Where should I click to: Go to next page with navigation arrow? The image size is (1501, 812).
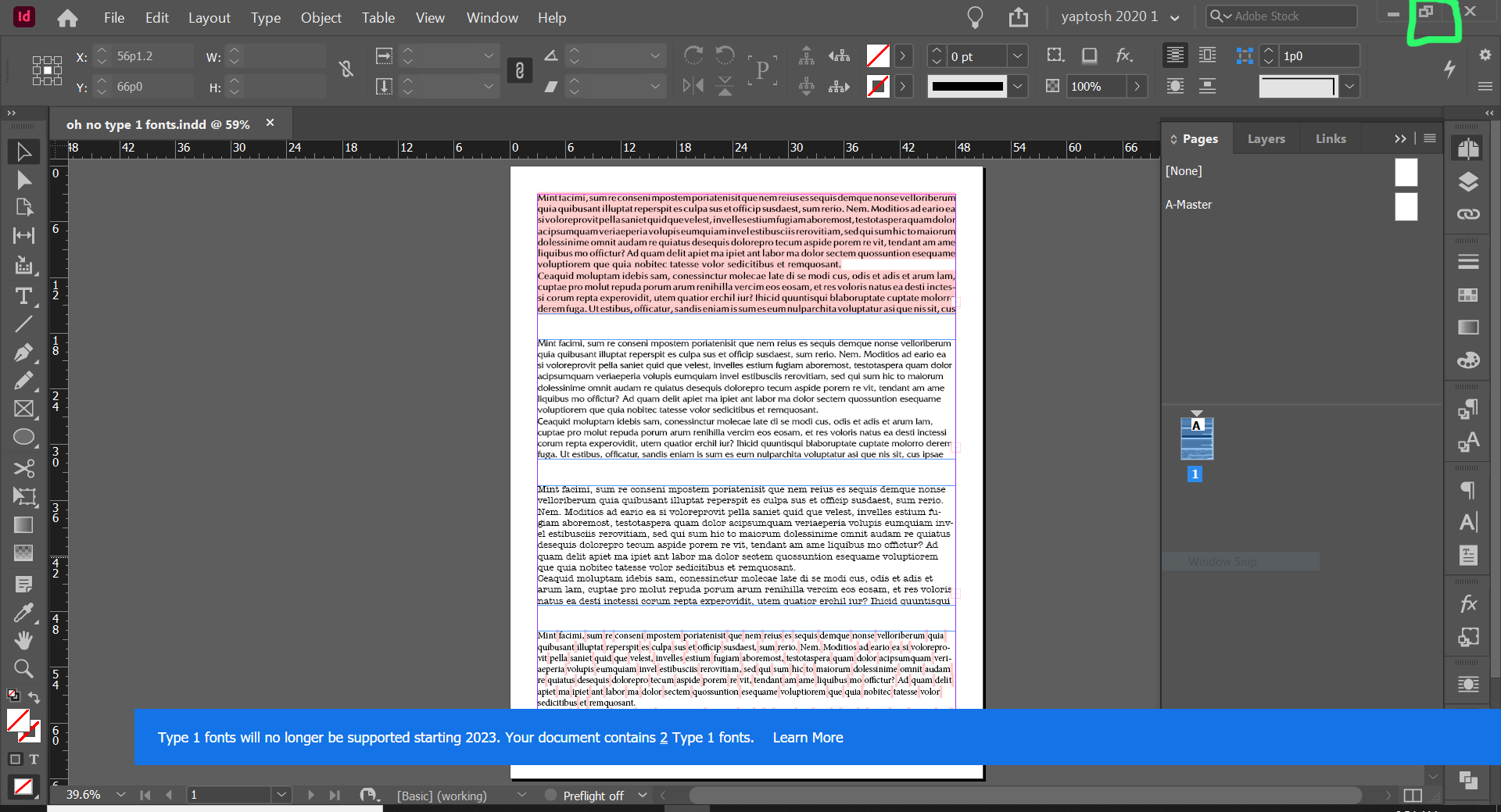[312, 795]
